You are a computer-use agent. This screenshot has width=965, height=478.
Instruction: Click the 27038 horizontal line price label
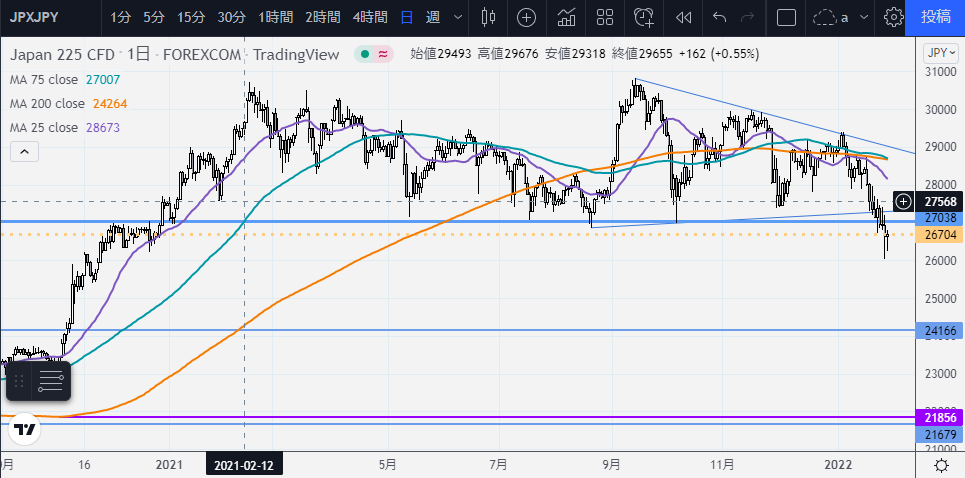point(940,217)
